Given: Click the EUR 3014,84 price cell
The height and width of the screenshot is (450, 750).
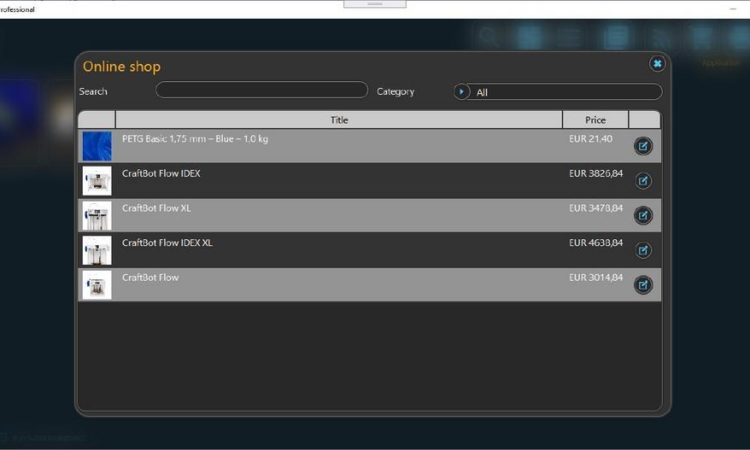Looking at the screenshot, I should coord(596,277).
